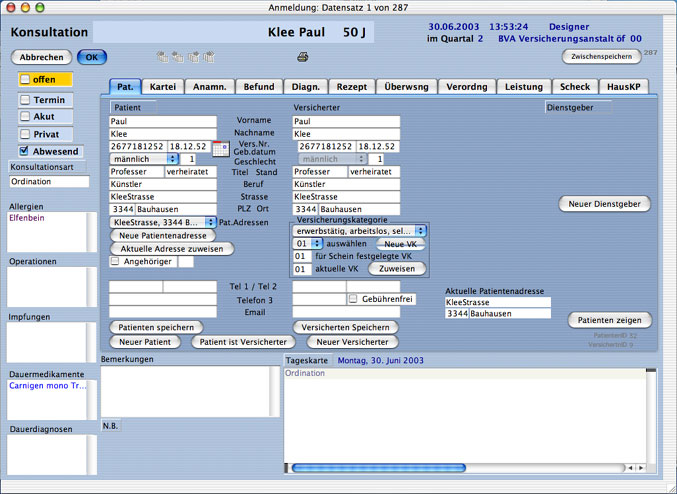Click Tageskarte scroll right arrow
The height and width of the screenshot is (494, 677).
click(x=641, y=468)
